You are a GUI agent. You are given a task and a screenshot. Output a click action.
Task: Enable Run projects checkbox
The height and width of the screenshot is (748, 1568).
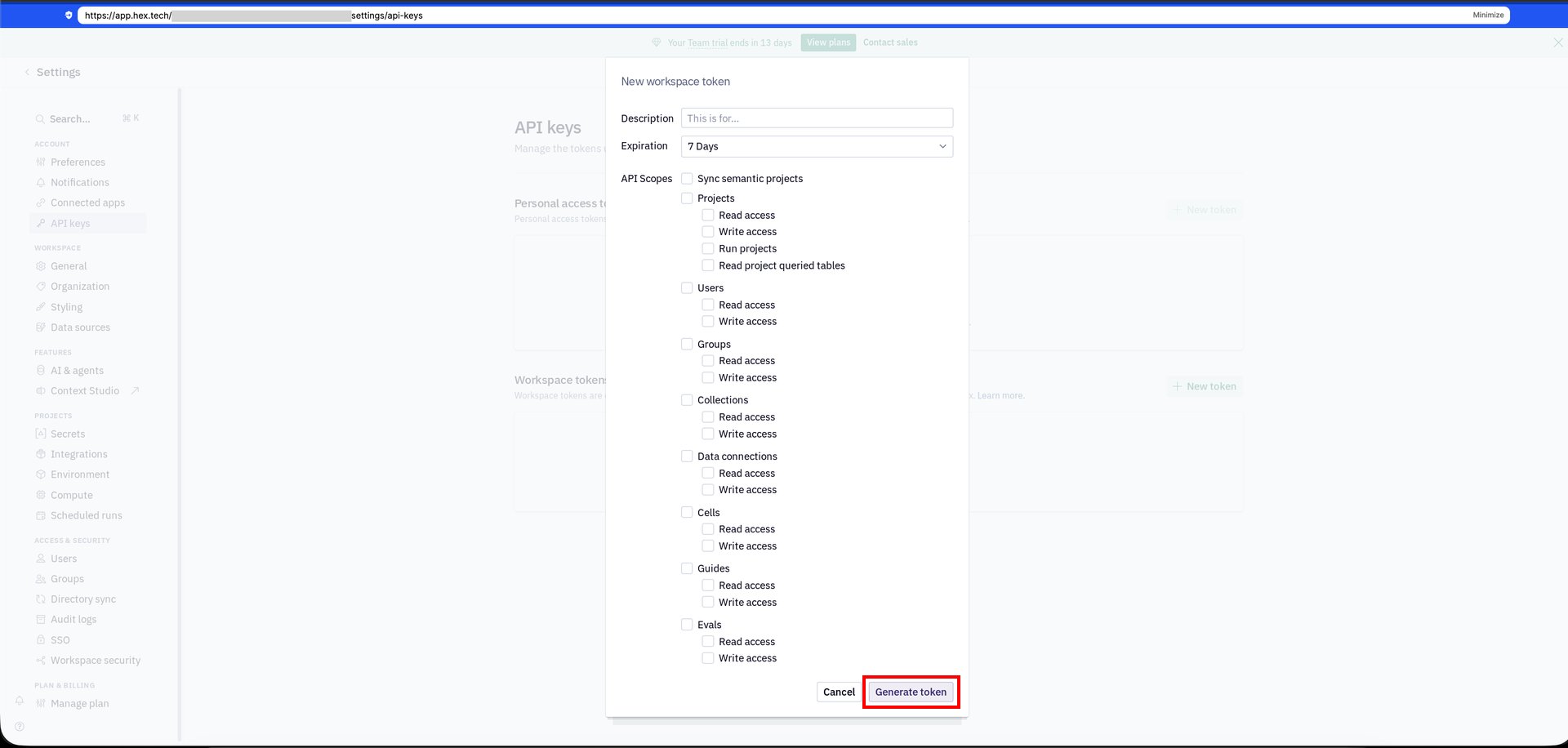(x=708, y=249)
